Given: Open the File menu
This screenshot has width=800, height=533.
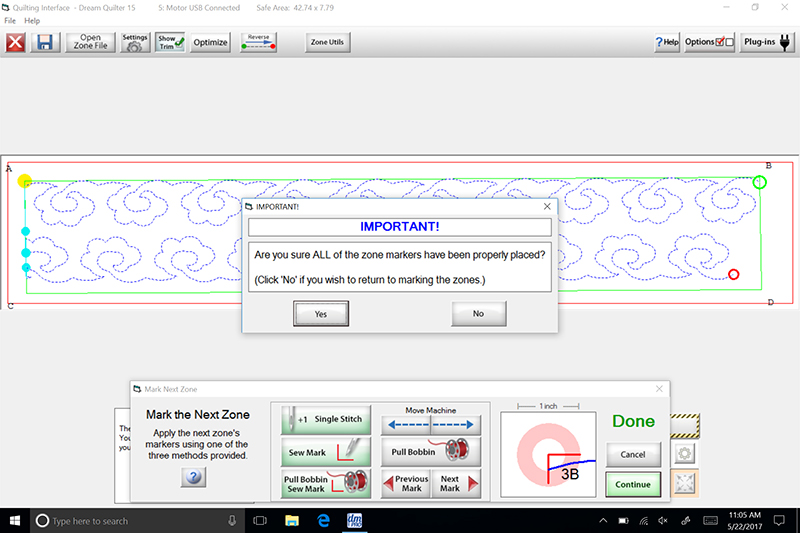Looking at the screenshot, I should pos(11,21).
